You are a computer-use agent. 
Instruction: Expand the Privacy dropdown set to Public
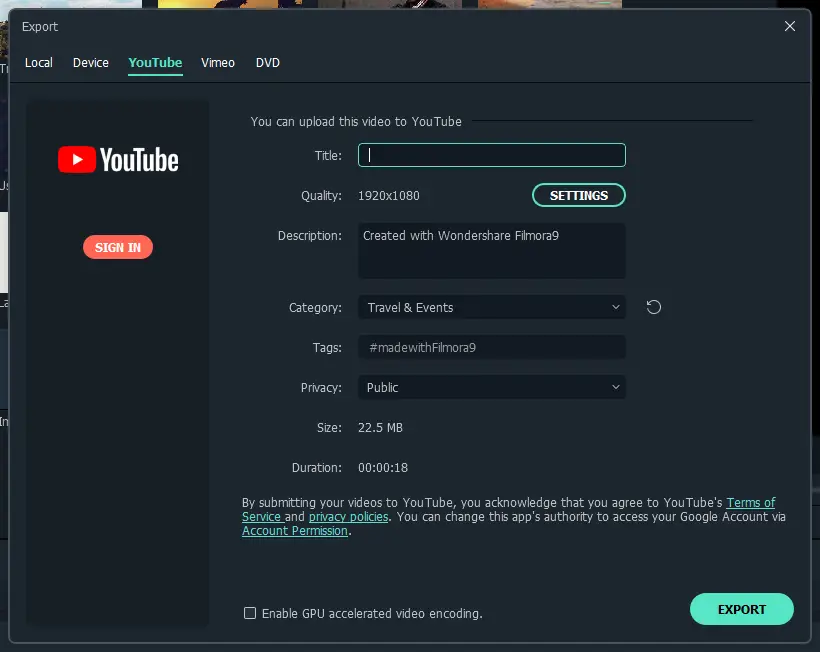pyautogui.click(x=491, y=387)
